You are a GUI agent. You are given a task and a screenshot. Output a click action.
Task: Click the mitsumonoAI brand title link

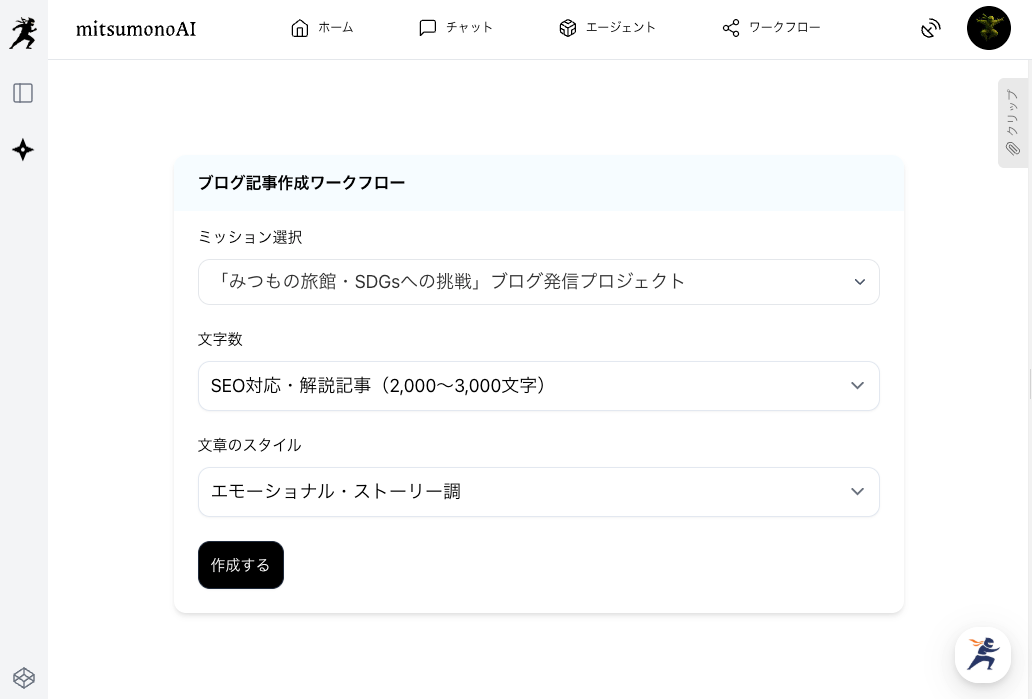tap(136, 29)
